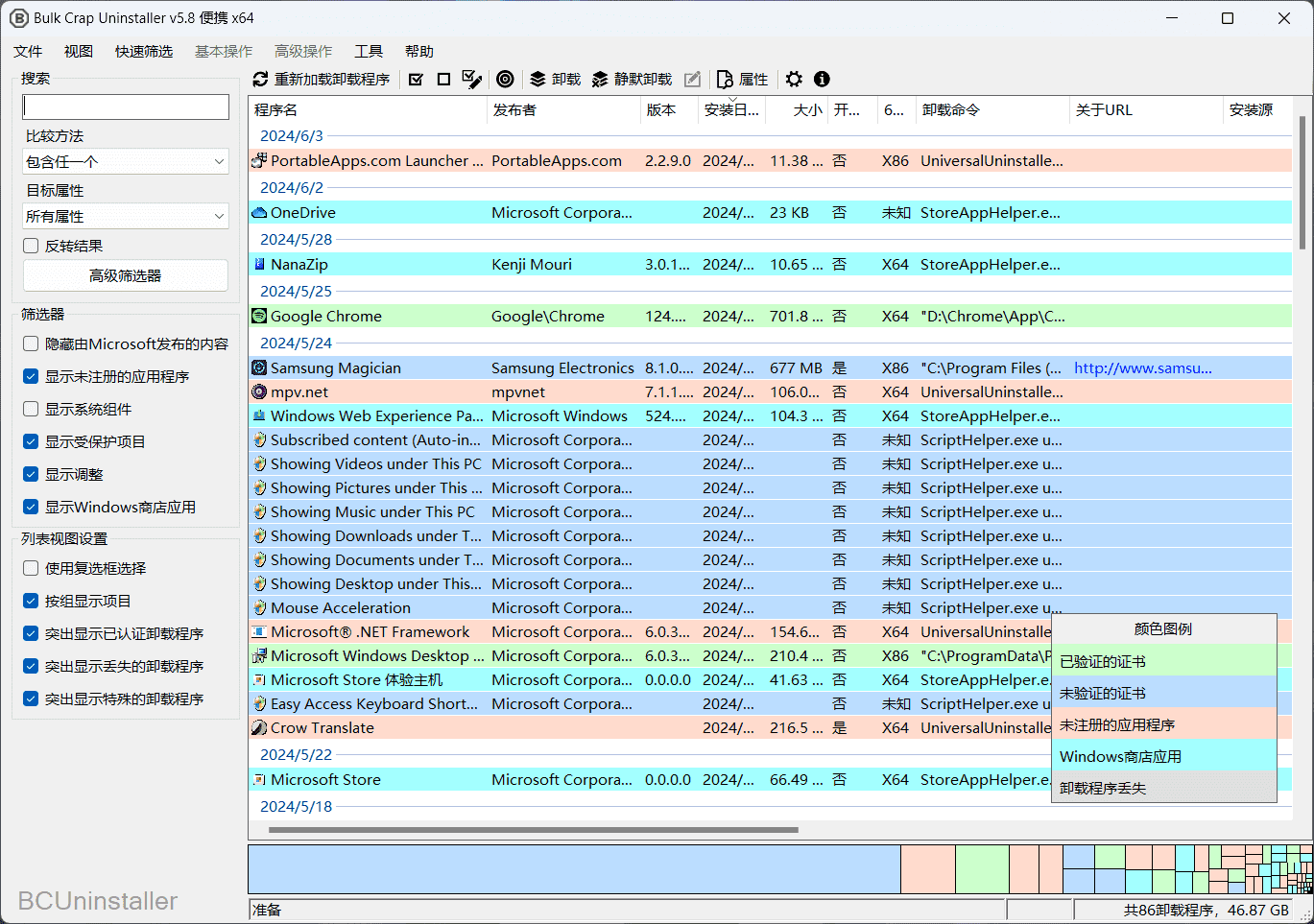
Task: Click the NanaZip app icon
Action: [x=259, y=264]
